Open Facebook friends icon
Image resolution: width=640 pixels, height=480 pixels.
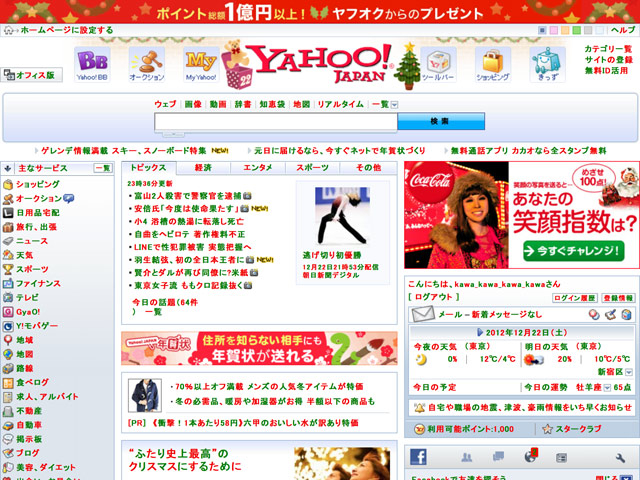point(466,457)
